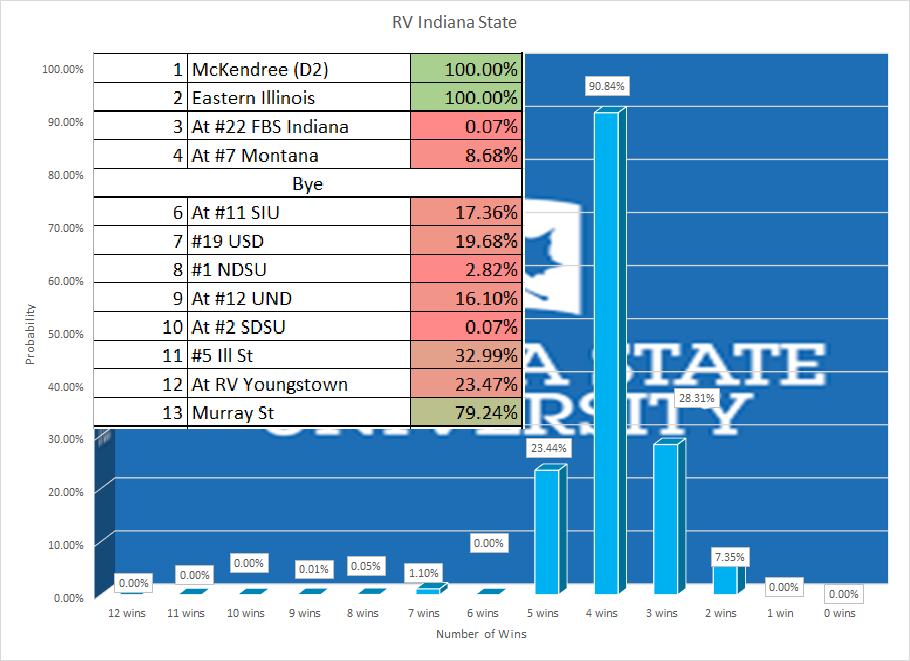This screenshot has height=661, width=910.
Task: Click the 7.35% data label
Action: [729, 556]
